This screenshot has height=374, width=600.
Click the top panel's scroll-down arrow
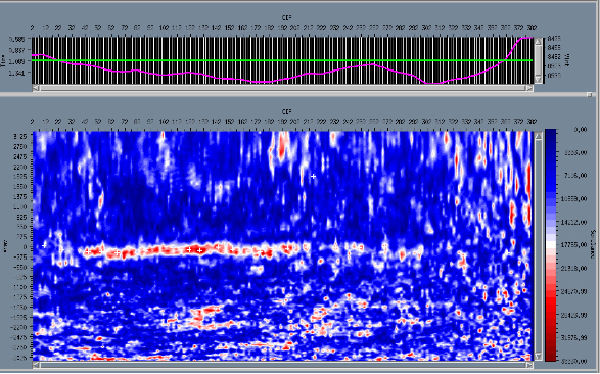tap(538, 80)
